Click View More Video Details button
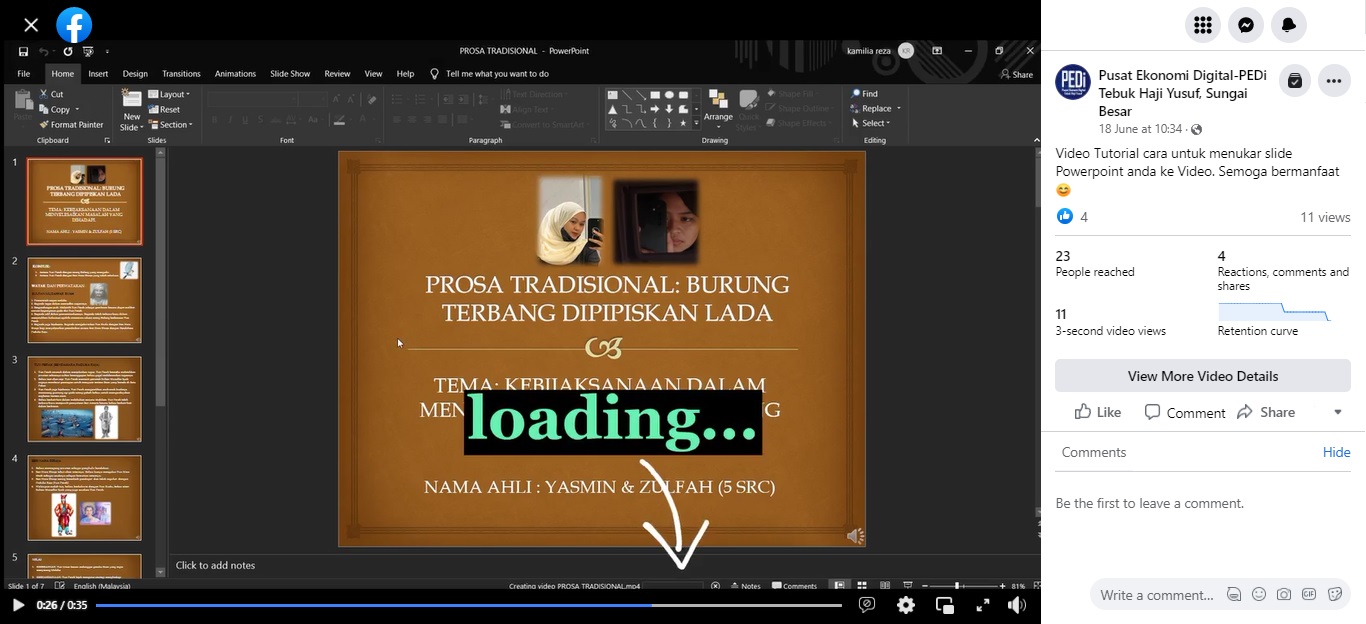Viewport: 1366px width, 624px height. (1203, 376)
